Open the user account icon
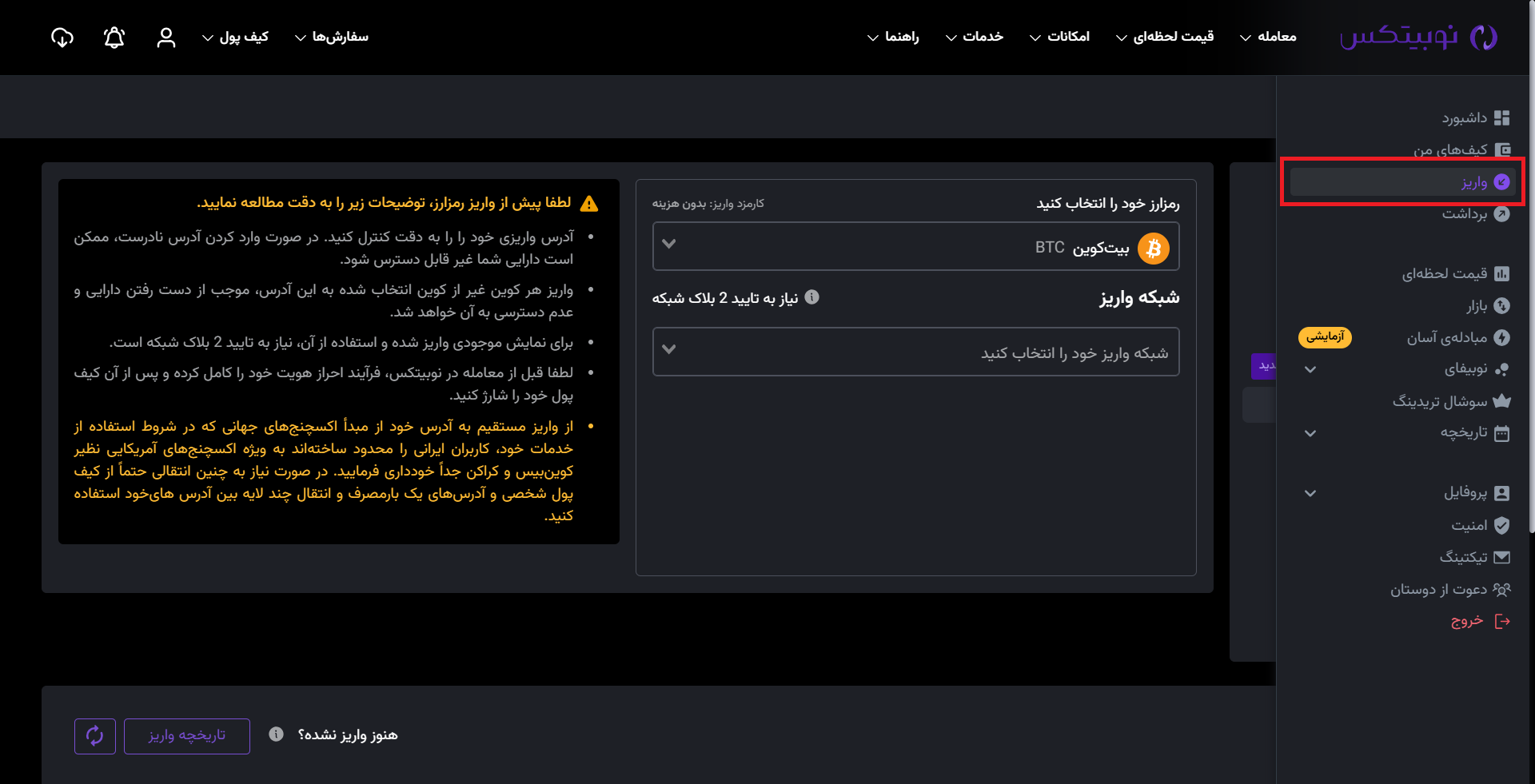The height and width of the screenshot is (784, 1535). (x=166, y=37)
